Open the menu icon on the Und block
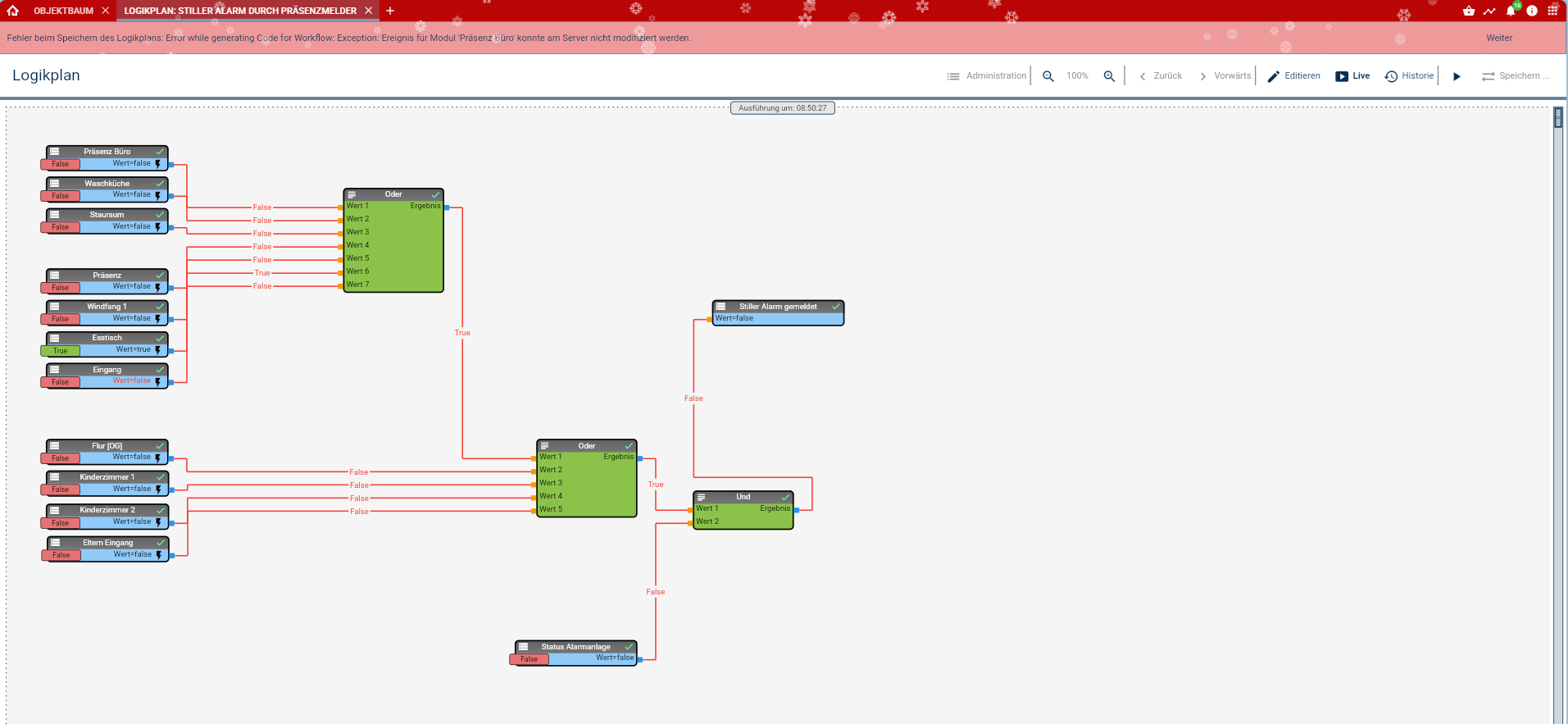1568x724 pixels. pos(702,497)
